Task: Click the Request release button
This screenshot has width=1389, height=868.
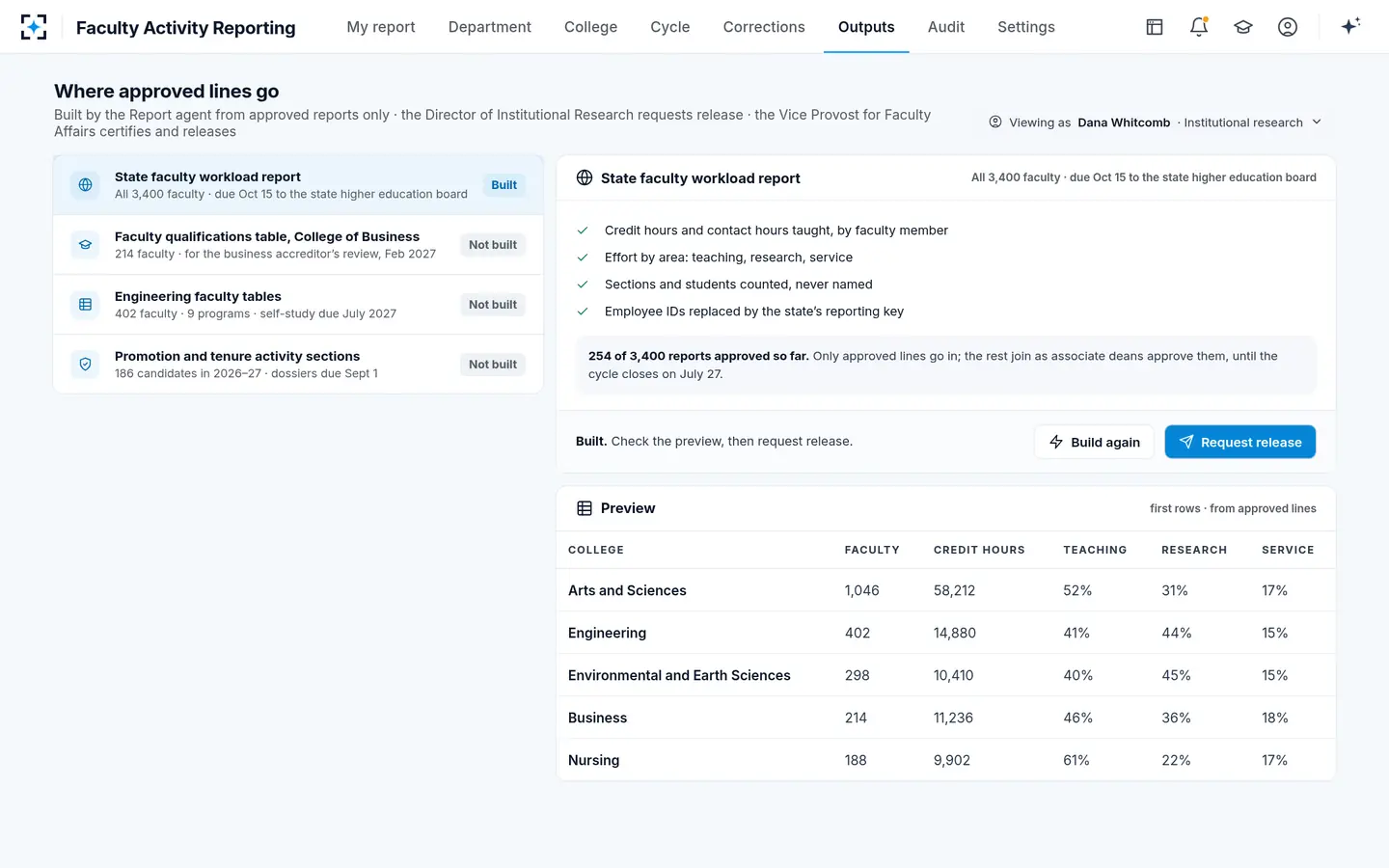Action: tap(1240, 442)
